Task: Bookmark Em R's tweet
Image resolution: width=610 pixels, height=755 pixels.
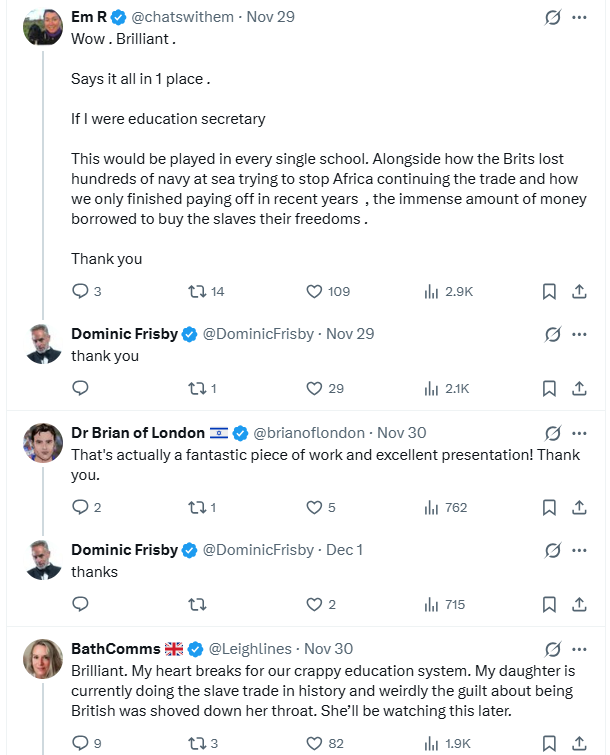Action: (x=549, y=291)
